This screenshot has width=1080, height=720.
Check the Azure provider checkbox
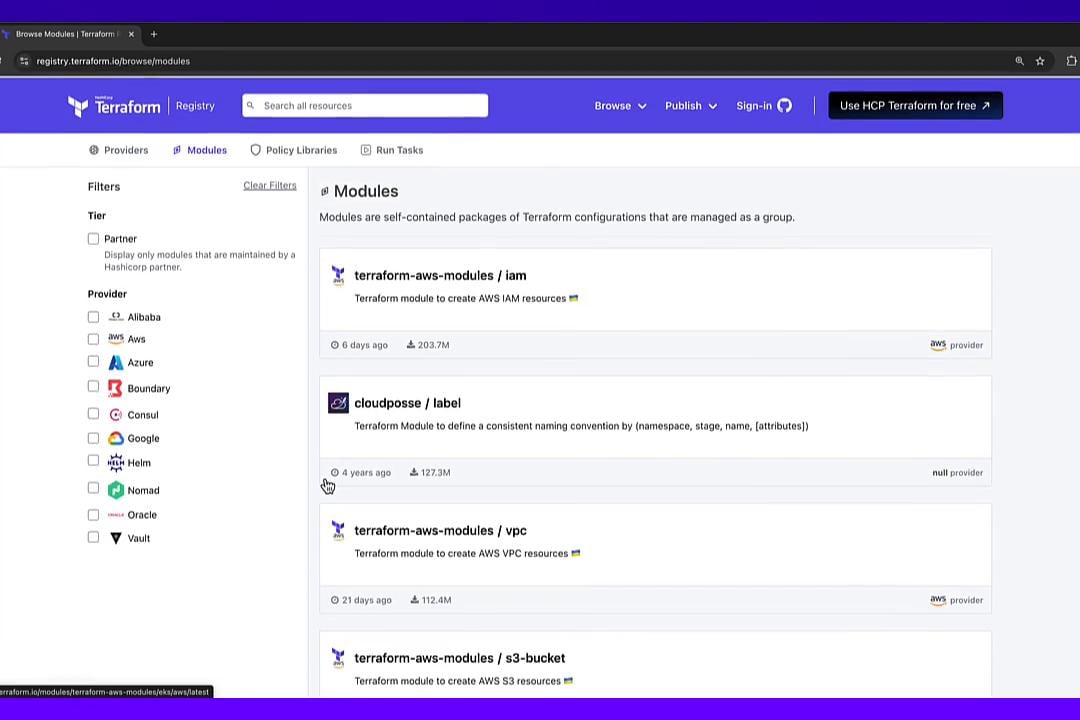(93, 361)
